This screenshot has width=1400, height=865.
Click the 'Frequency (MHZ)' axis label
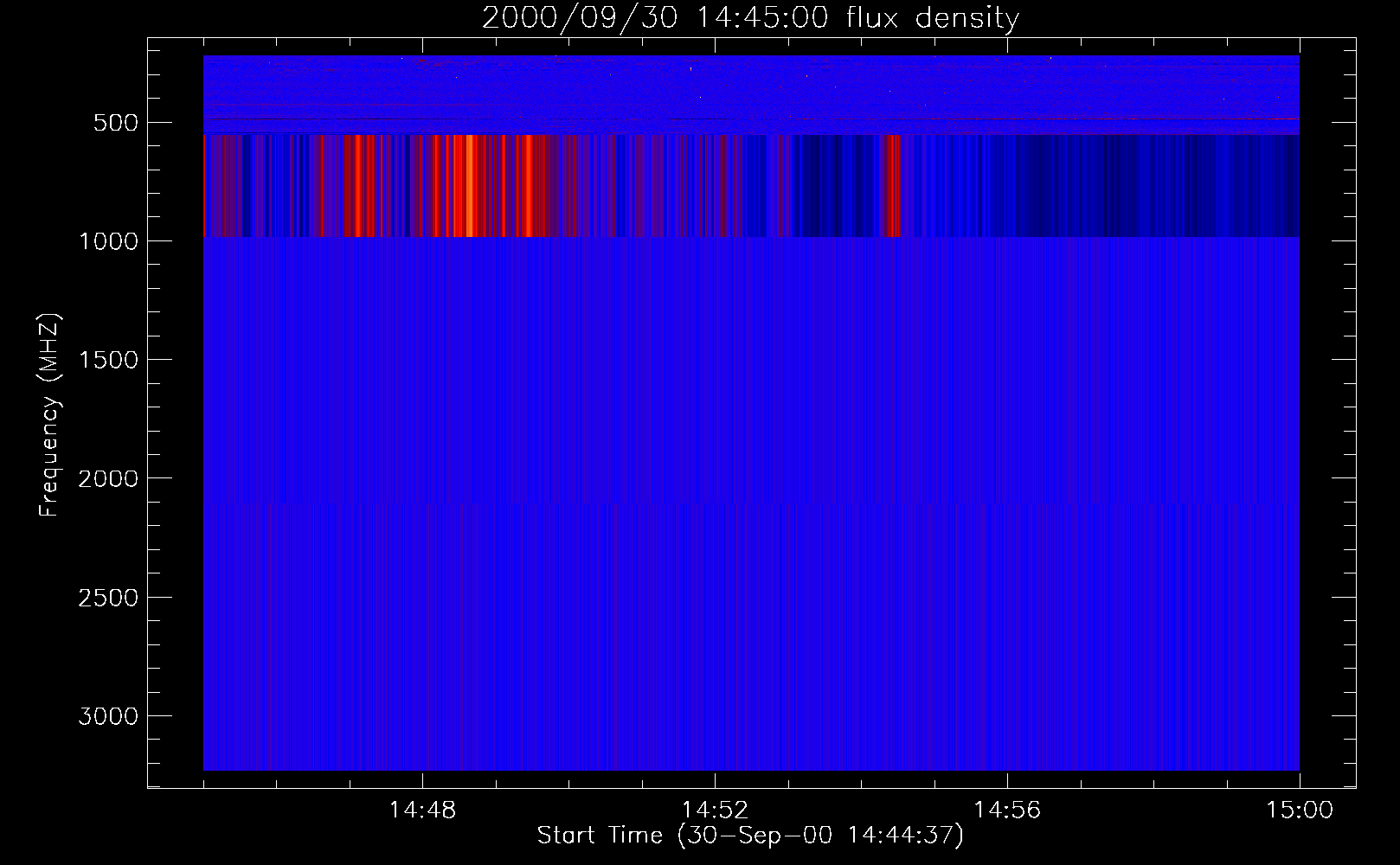click(x=49, y=415)
